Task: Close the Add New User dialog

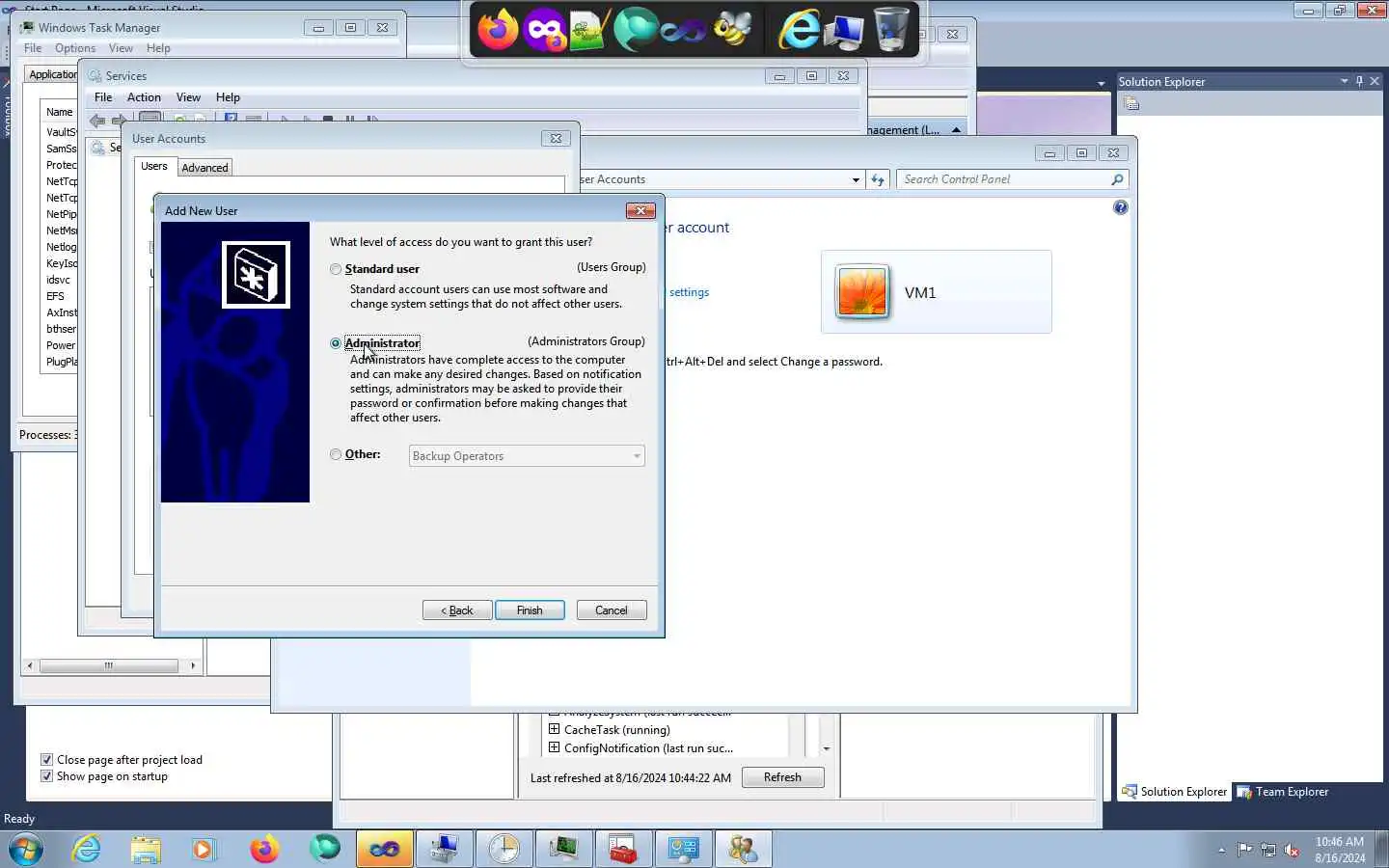Action: [640, 210]
